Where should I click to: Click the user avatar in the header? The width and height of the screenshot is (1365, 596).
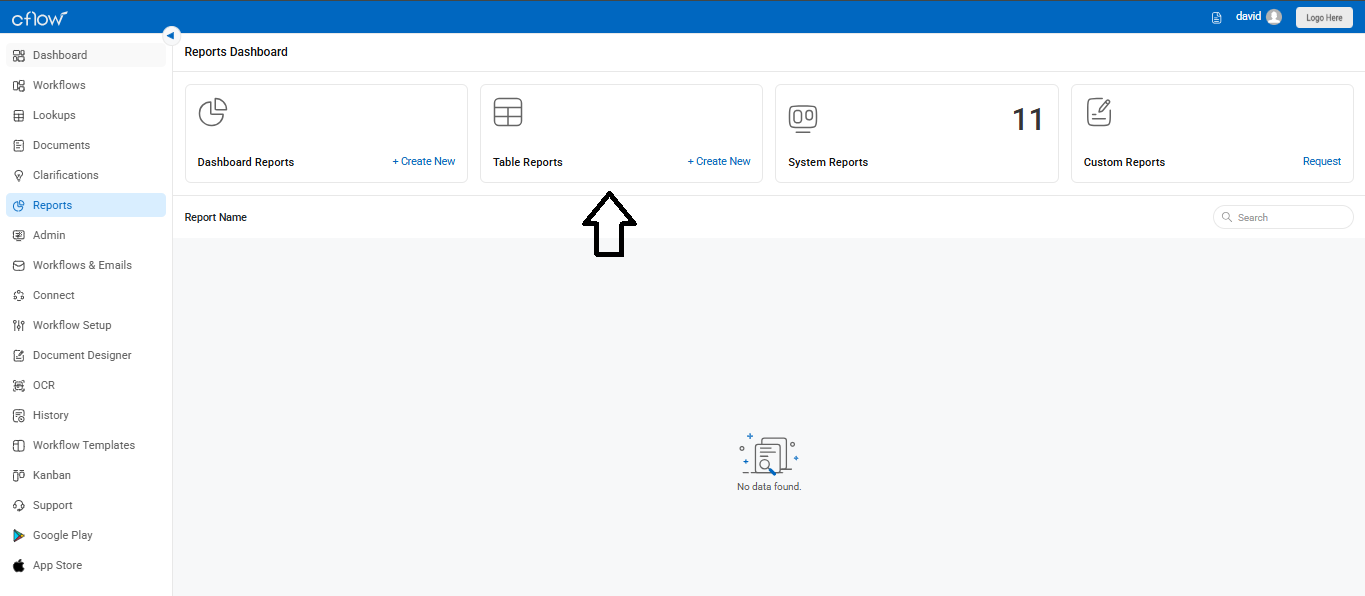tap(1273, 17)
